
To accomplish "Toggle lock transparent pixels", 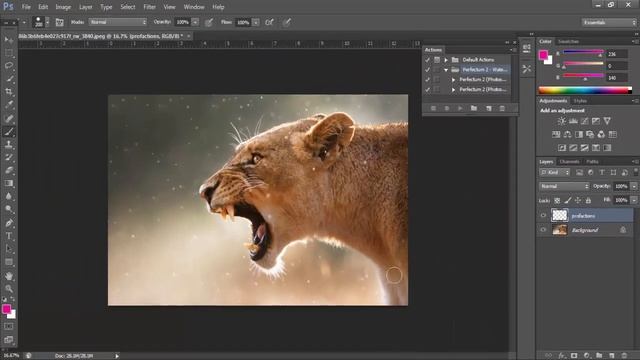I will click(557, 200).
